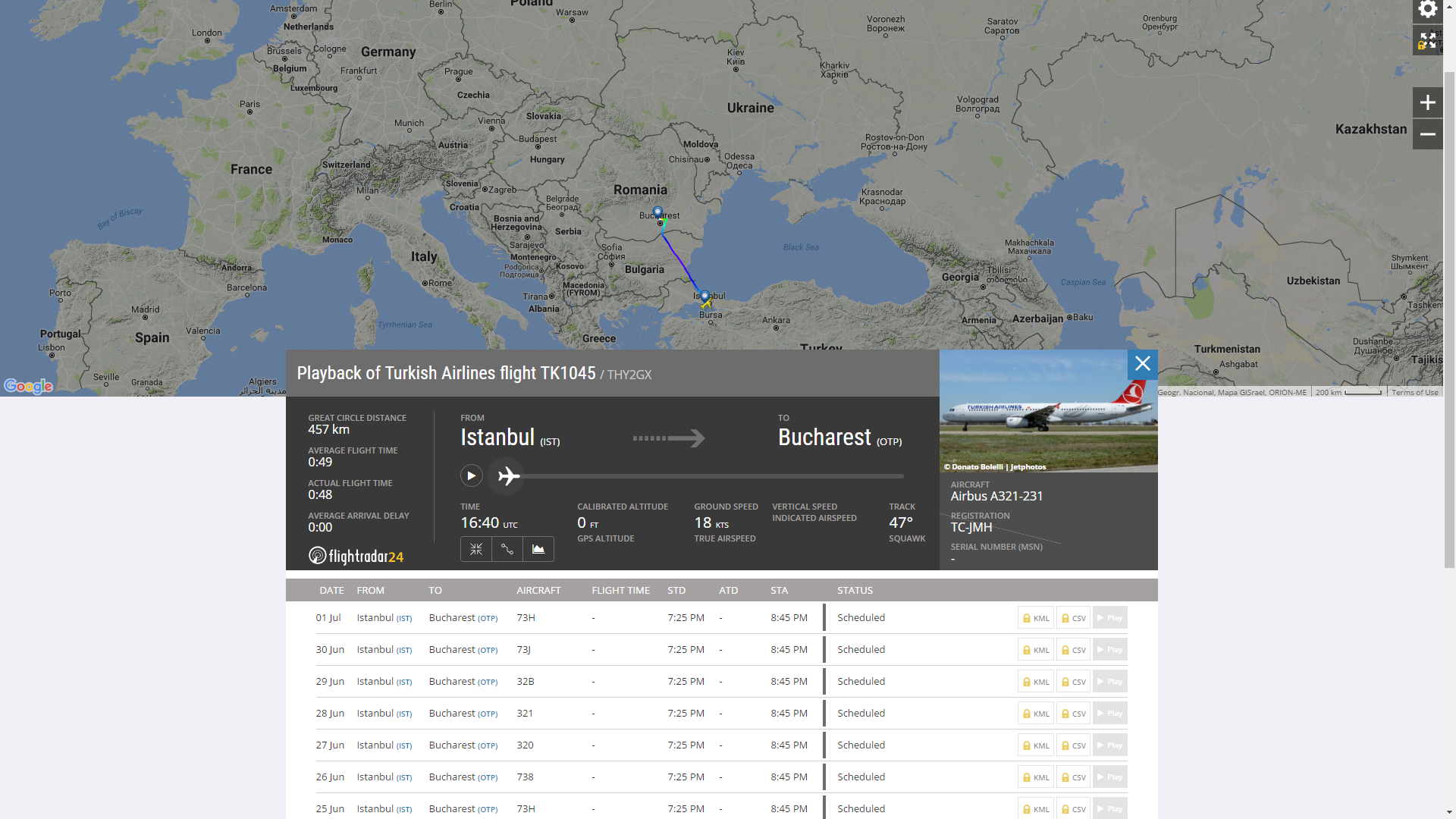Open the altitude graph chart icon
The height and width of the screenshot is (819, 1456).
pos(538,549)
